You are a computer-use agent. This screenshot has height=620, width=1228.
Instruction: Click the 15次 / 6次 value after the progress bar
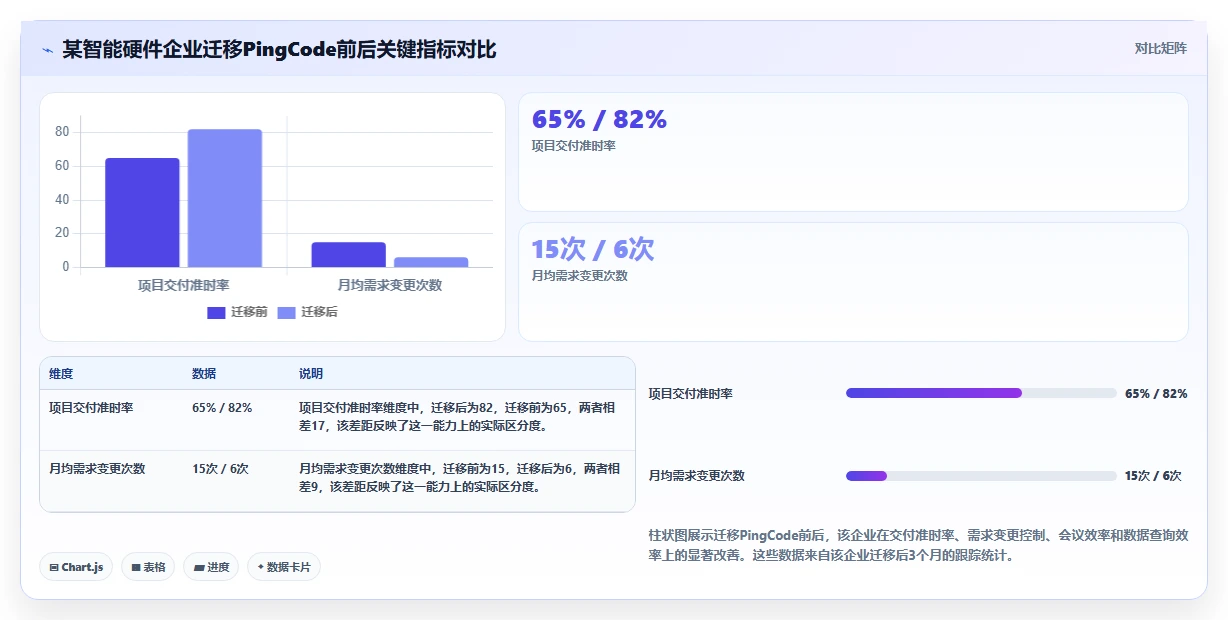click(1153, 476)
